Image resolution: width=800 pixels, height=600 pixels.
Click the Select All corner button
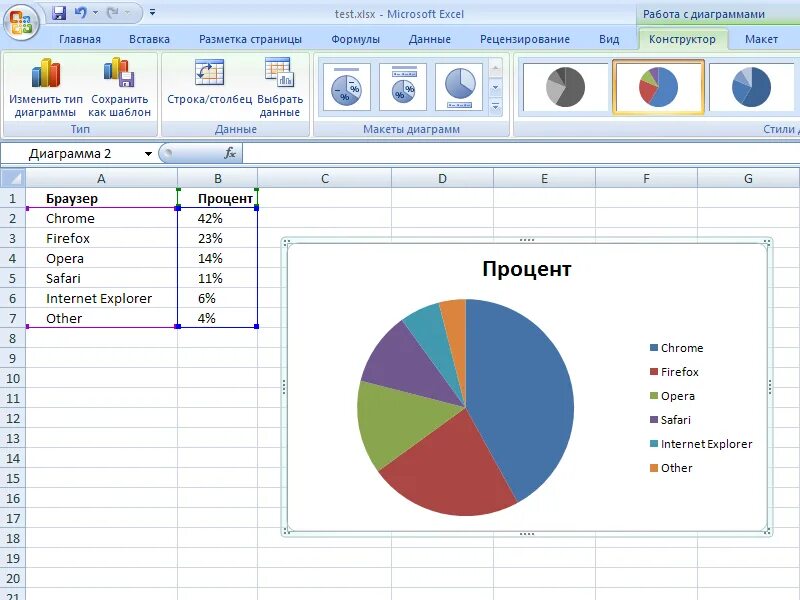tap(13, 179)
